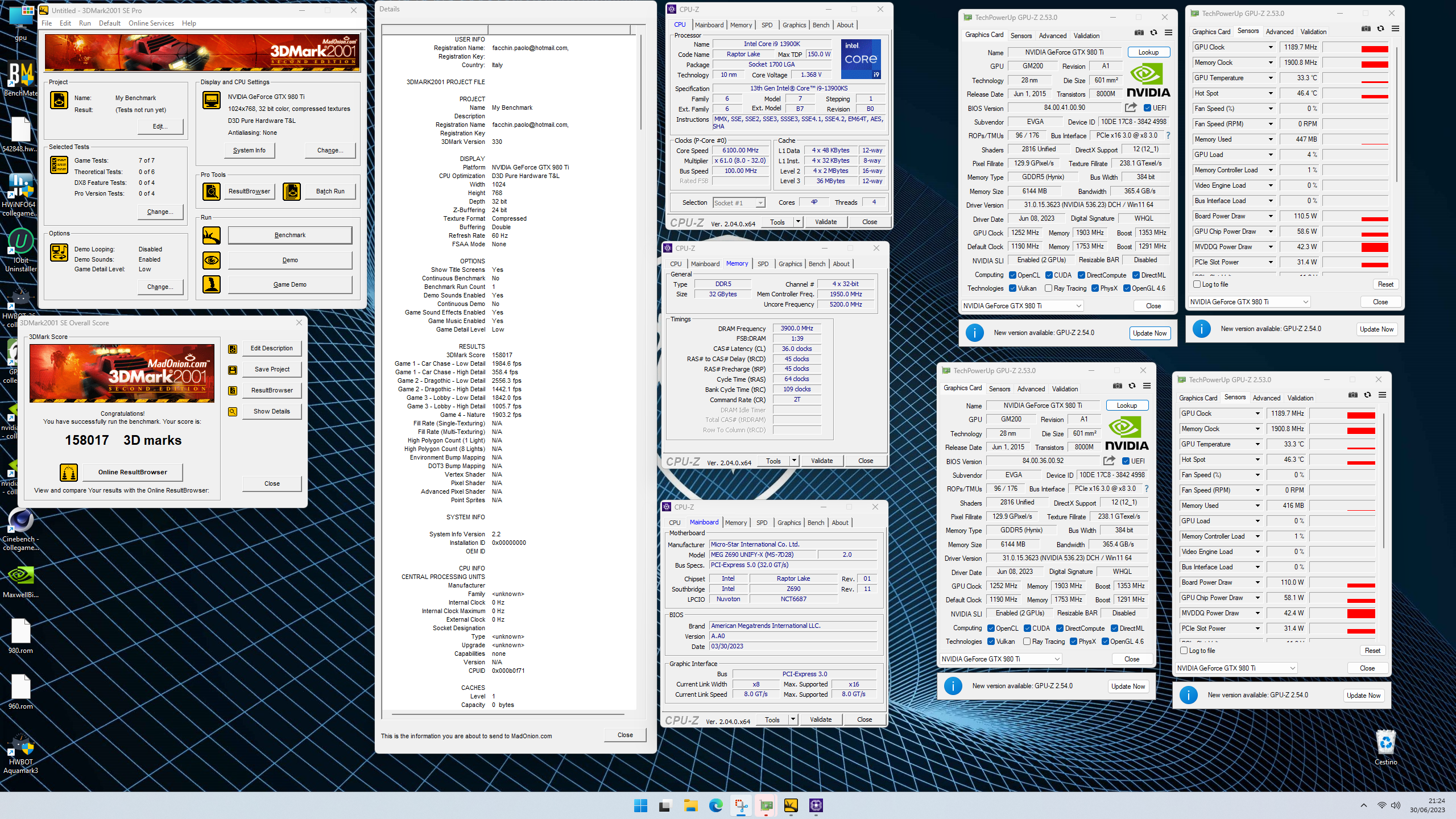Click Validate button in top CPU-Z window
1456x819 pixels.
click(826, 222)
